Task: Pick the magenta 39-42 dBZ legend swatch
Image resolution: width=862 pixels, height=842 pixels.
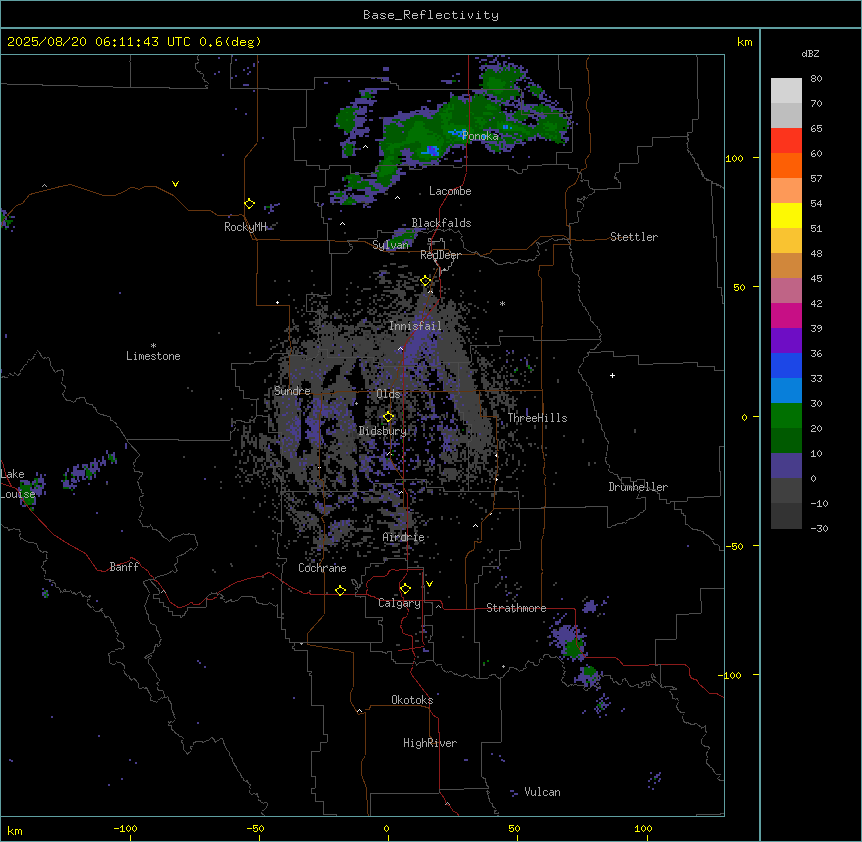Action: (x=786, y=315)
